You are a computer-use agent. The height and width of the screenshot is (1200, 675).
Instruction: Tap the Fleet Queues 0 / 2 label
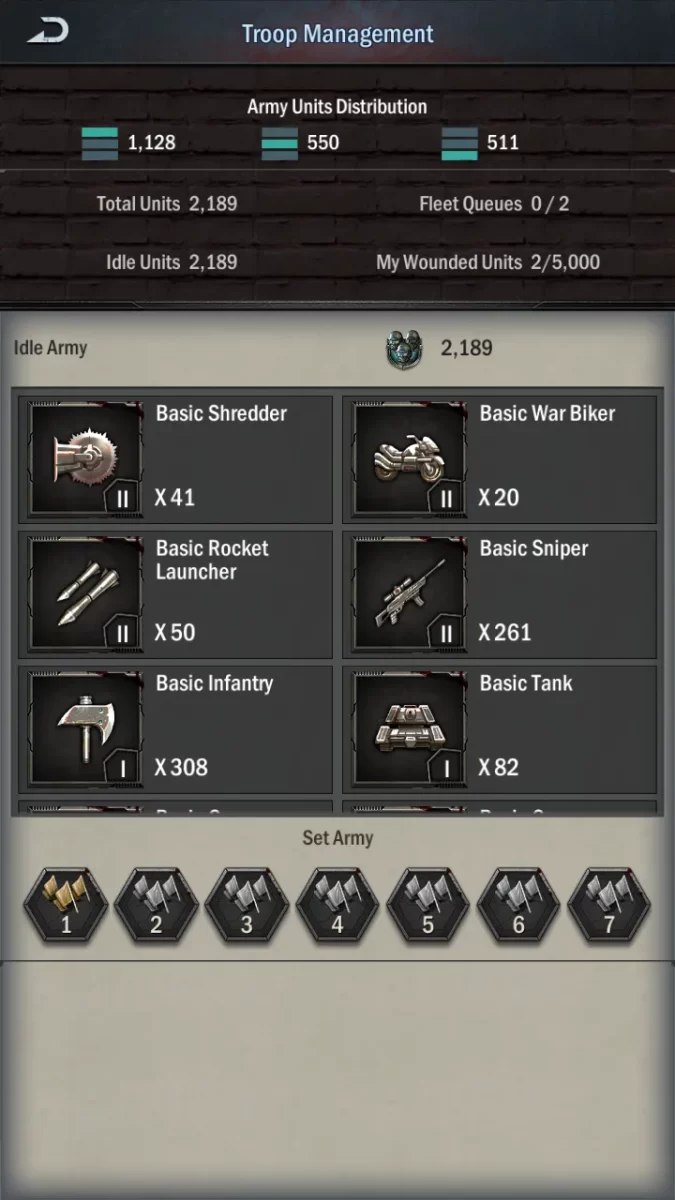494,204
